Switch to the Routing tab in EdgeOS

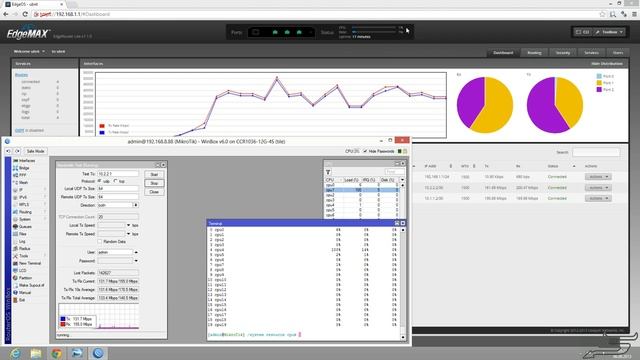tap(534, 53)
